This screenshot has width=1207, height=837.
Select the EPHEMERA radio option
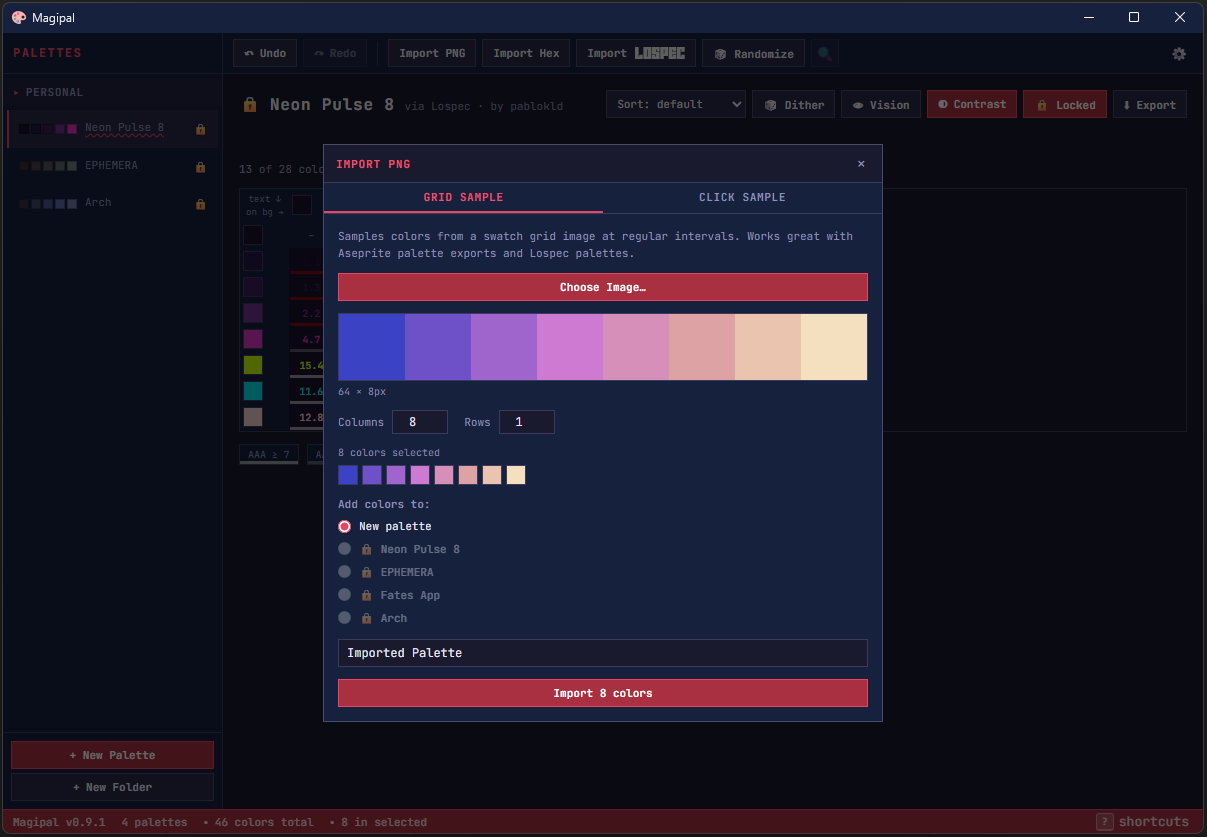click(345, 572)
